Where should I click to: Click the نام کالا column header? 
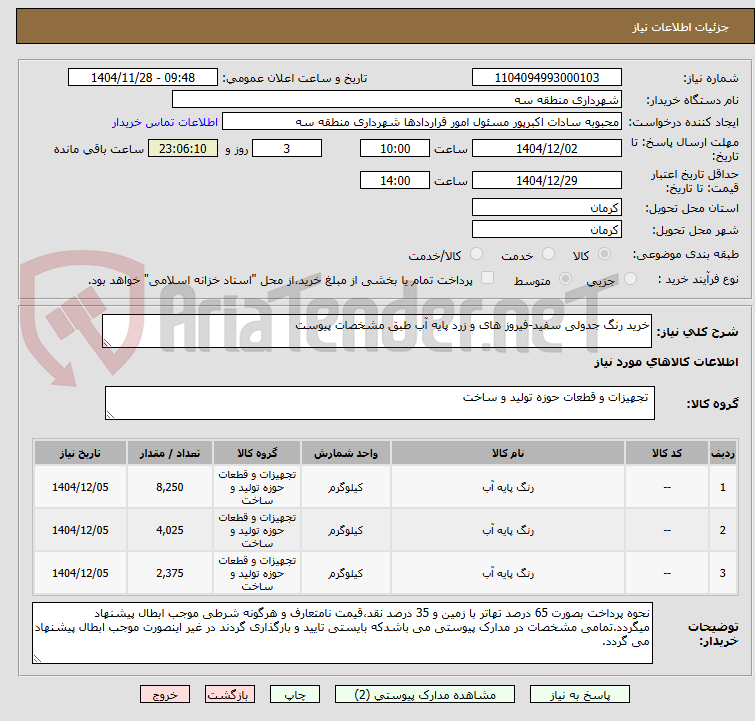click(x=508, y=453)
